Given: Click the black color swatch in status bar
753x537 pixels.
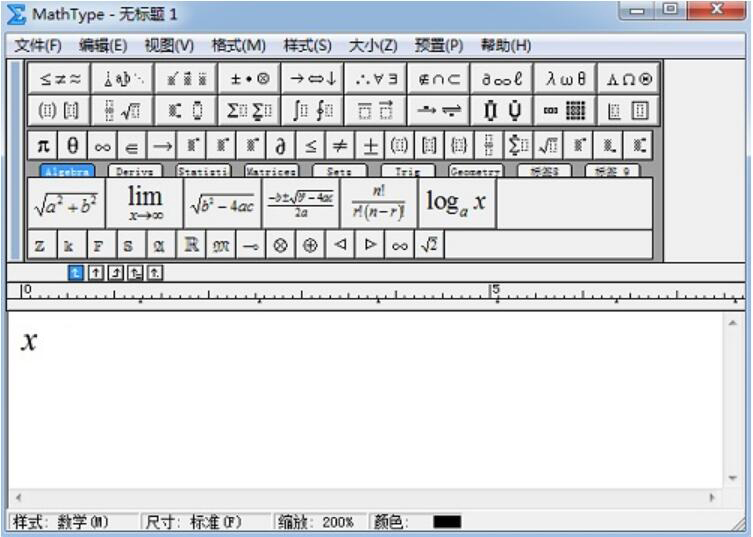Looking at the screenshot, I should click(447, 522).
